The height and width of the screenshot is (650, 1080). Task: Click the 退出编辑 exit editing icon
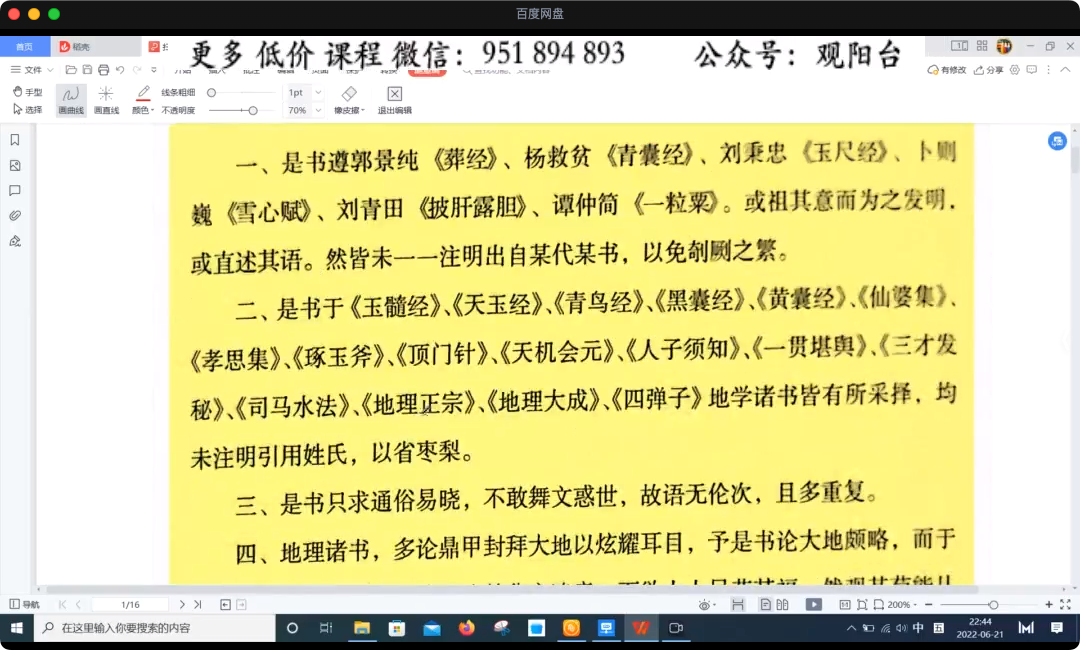(394, 99)
